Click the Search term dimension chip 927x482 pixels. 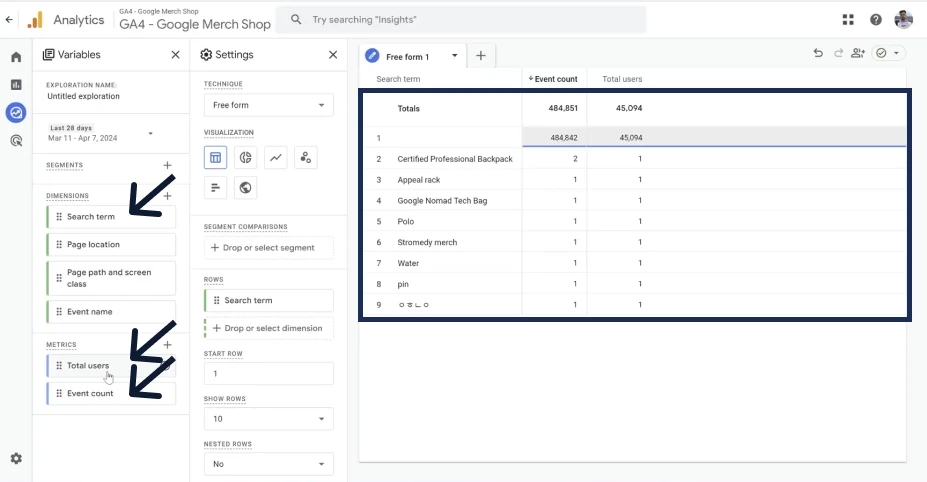point(111,216)
